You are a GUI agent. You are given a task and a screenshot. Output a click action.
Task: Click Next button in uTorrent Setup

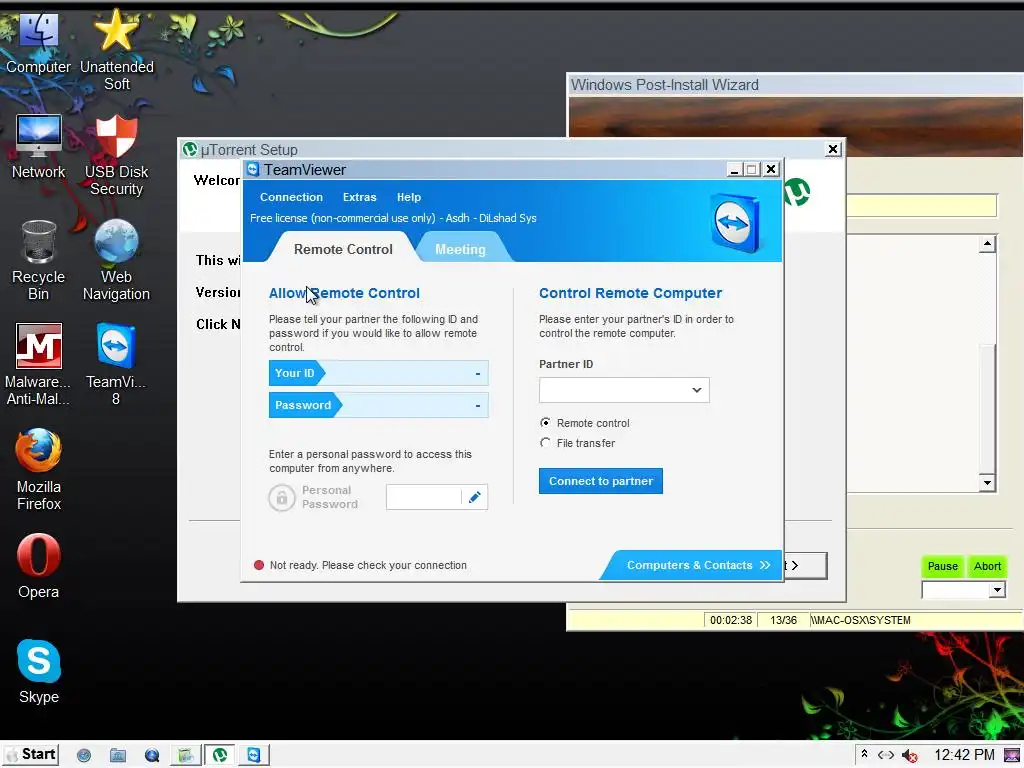pyautogui.click(x=806, y=566)
